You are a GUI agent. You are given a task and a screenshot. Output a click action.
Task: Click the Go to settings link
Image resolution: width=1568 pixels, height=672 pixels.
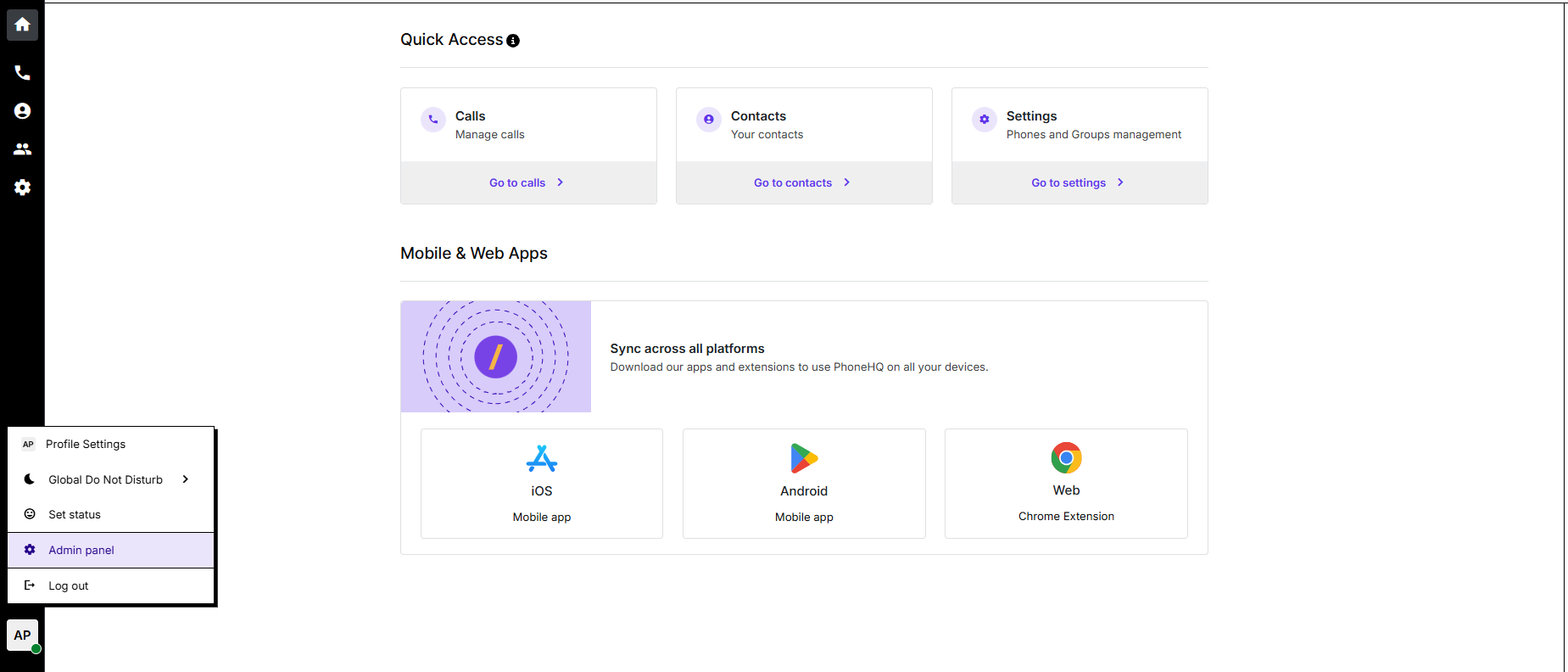pyautogui.click(x=1077, y=182)
